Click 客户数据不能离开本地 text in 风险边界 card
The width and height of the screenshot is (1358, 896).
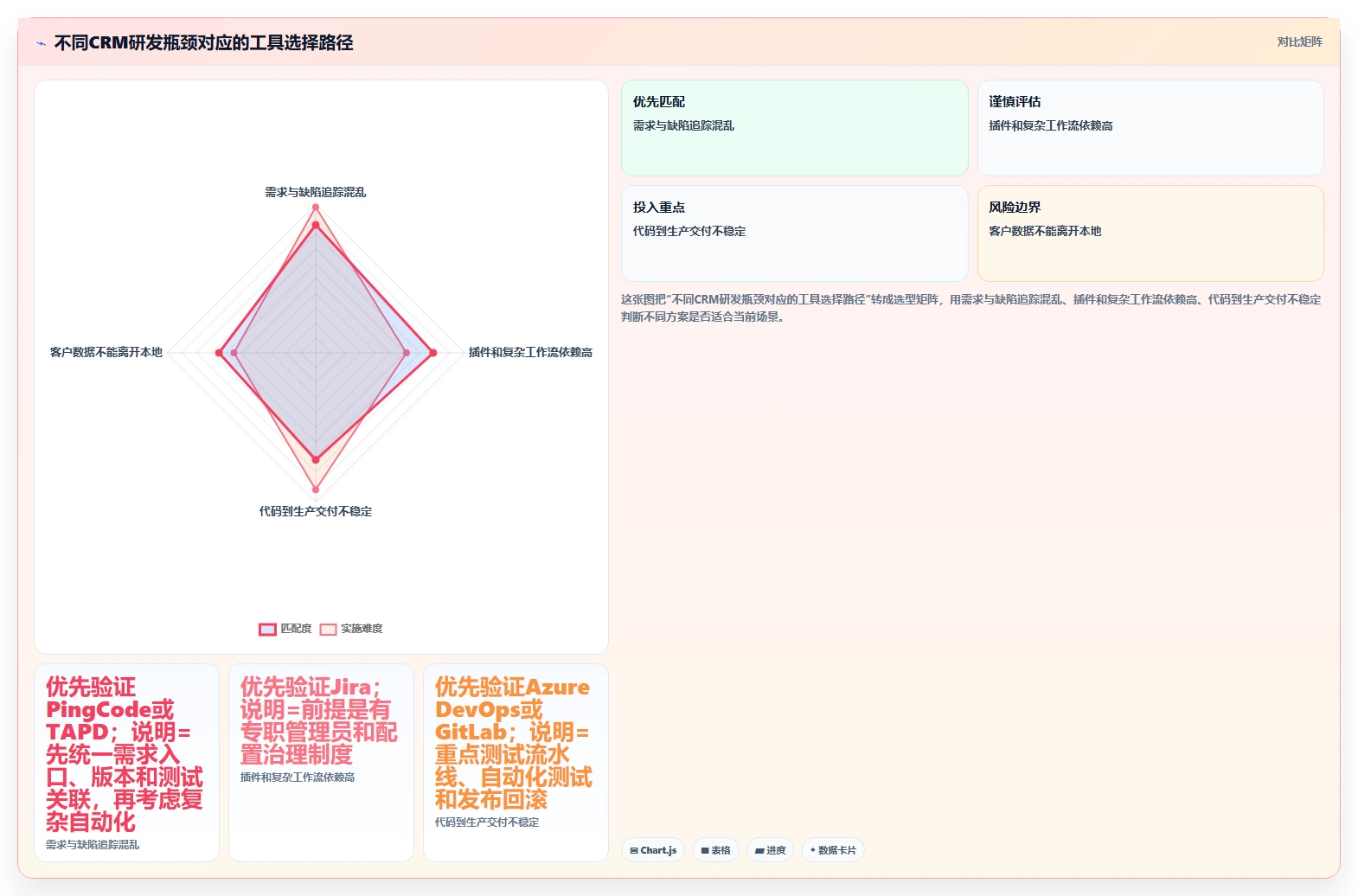coord(1045,231)
